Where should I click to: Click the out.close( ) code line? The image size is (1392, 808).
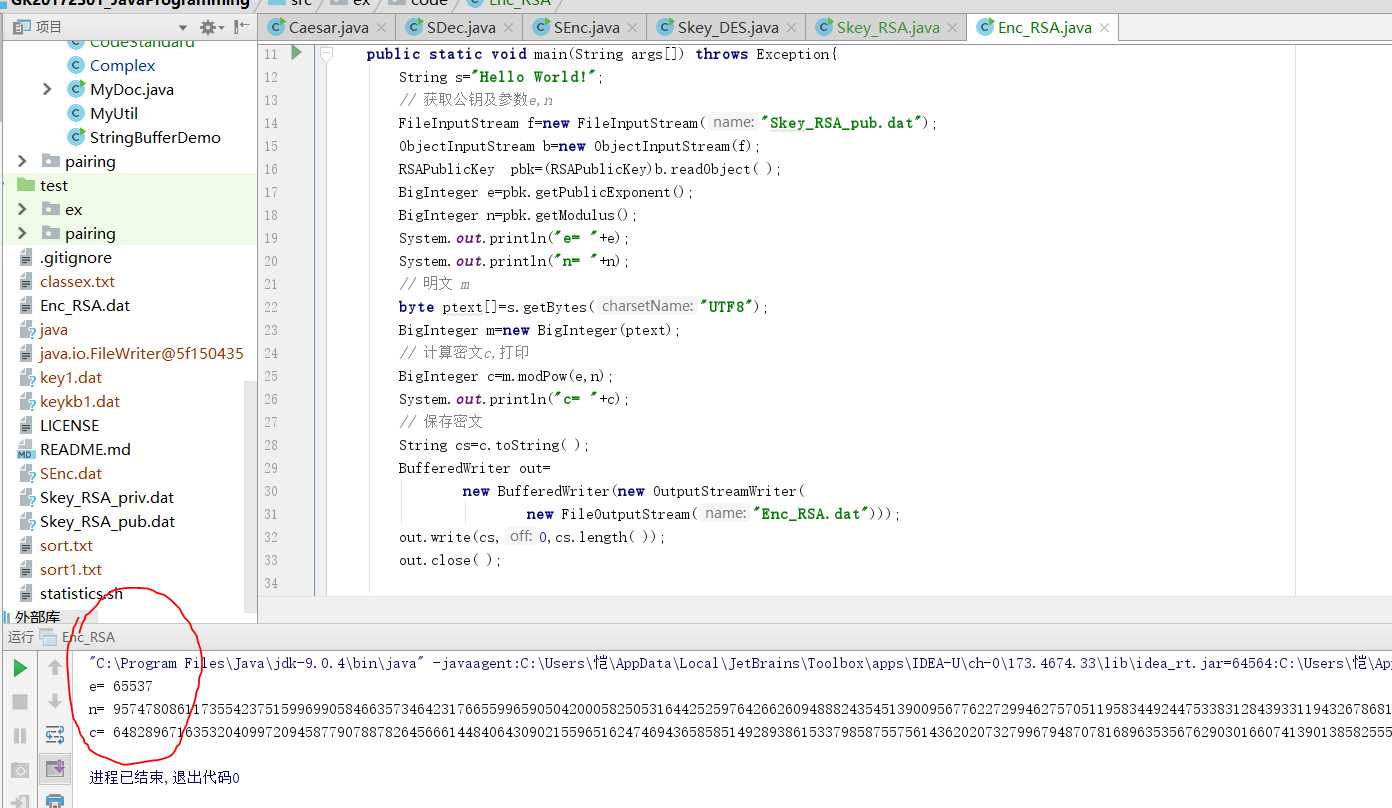450,560
